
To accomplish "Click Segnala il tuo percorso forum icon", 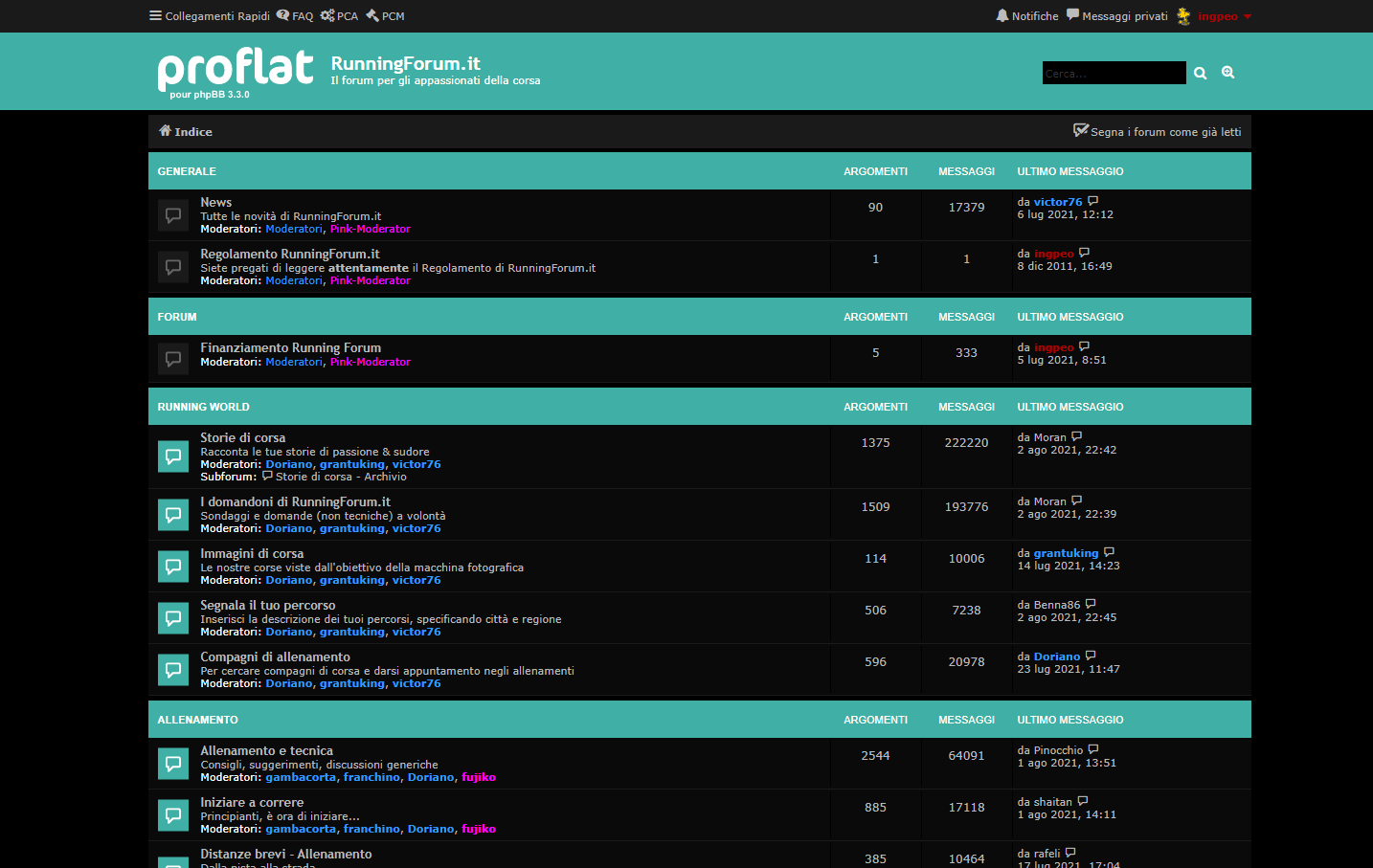I will tap(173, 618).
